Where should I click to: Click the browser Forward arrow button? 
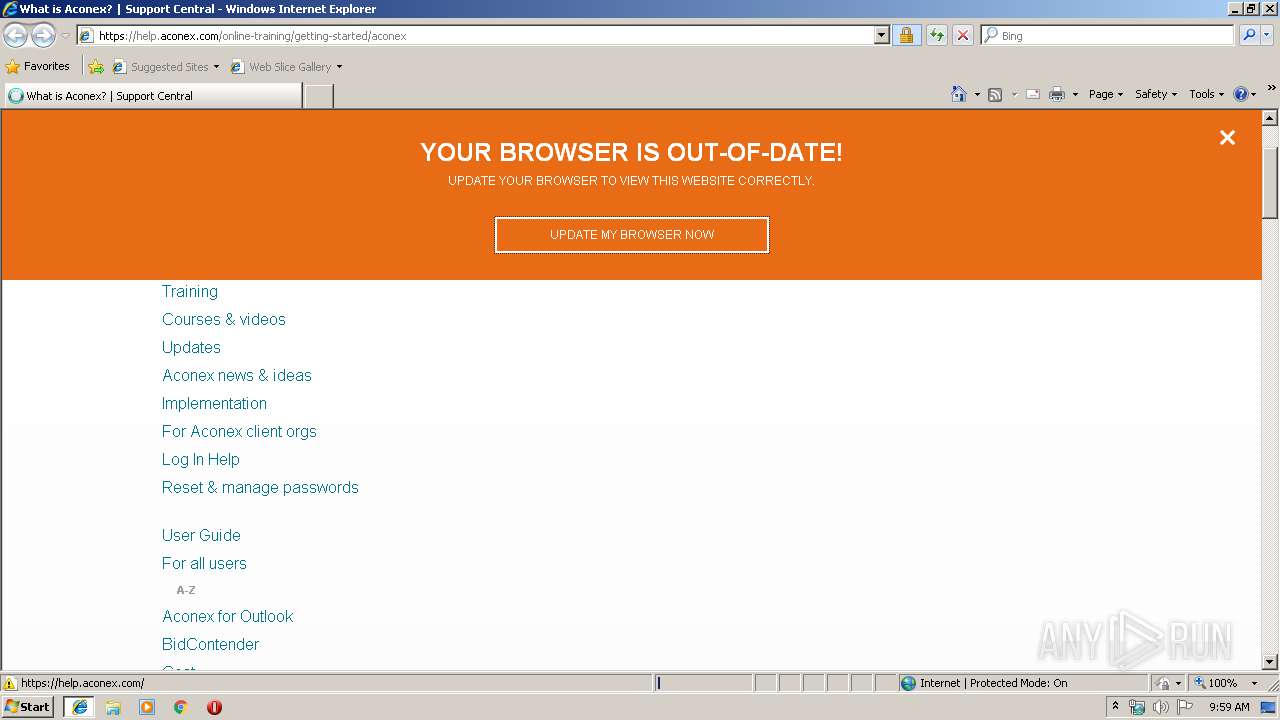(43, 36)
